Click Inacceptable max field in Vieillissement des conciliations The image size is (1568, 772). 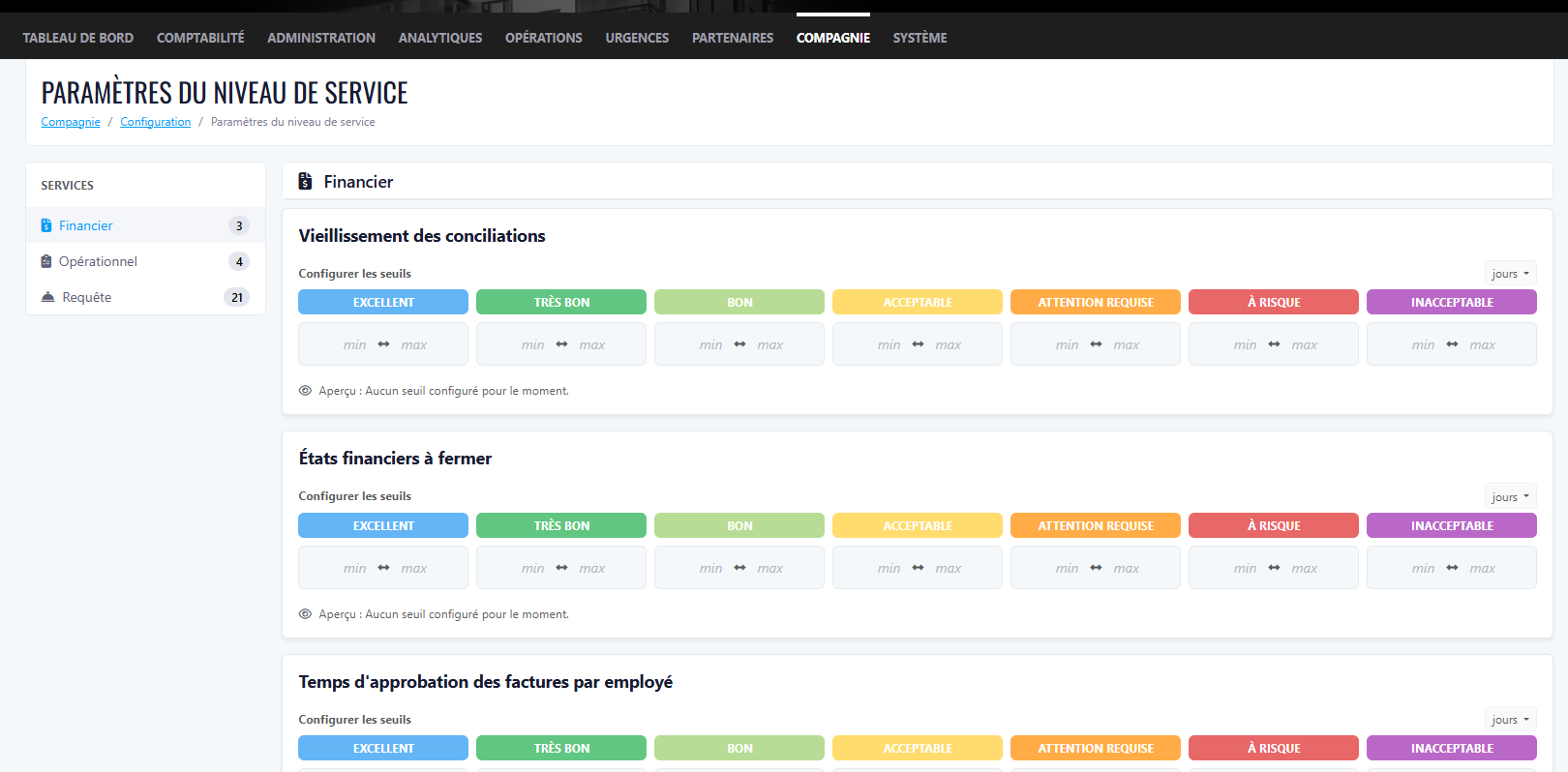(x=1483, y=344)
